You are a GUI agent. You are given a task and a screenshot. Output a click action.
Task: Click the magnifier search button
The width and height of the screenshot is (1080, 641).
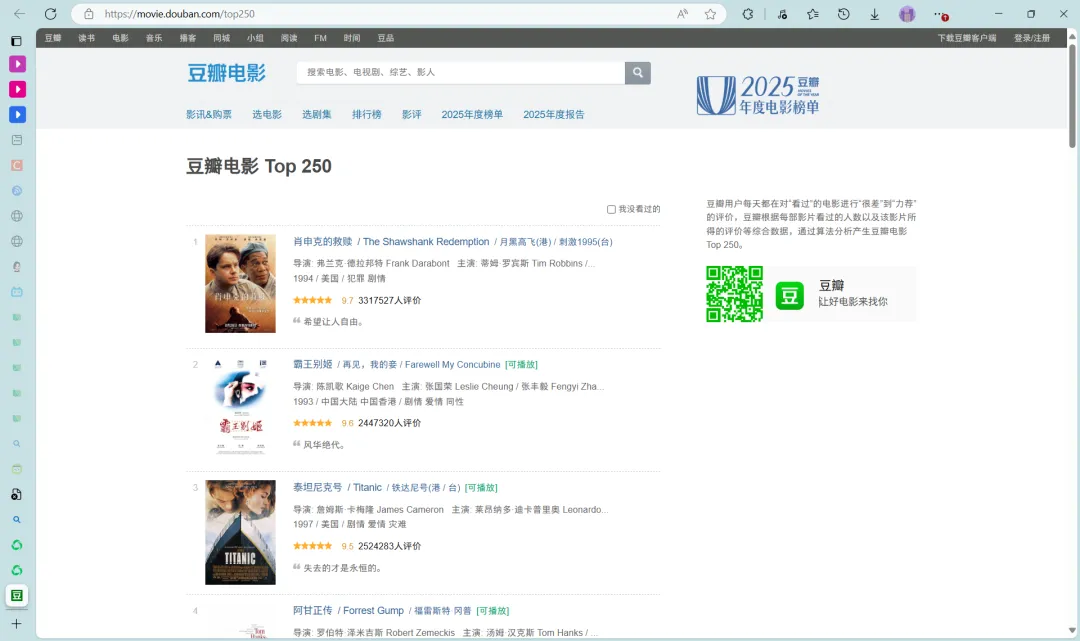point(638,72)
